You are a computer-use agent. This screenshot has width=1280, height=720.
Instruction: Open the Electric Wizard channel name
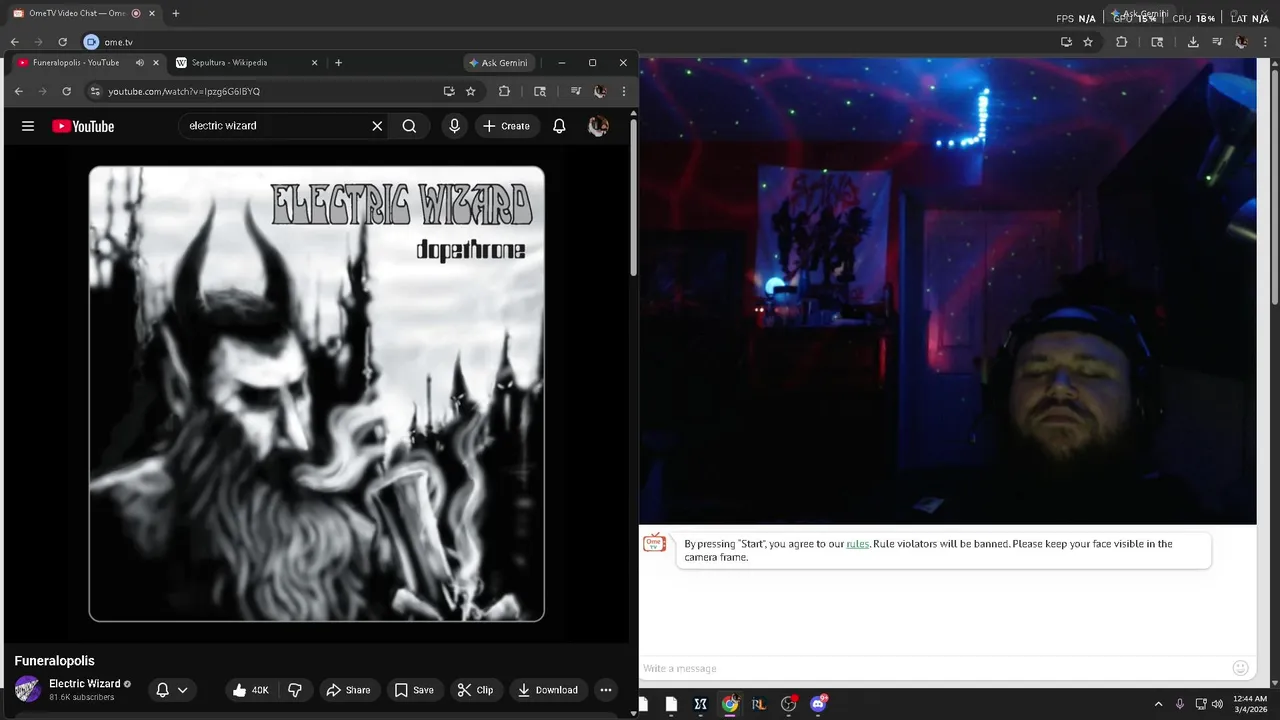[x=85, y=684]
